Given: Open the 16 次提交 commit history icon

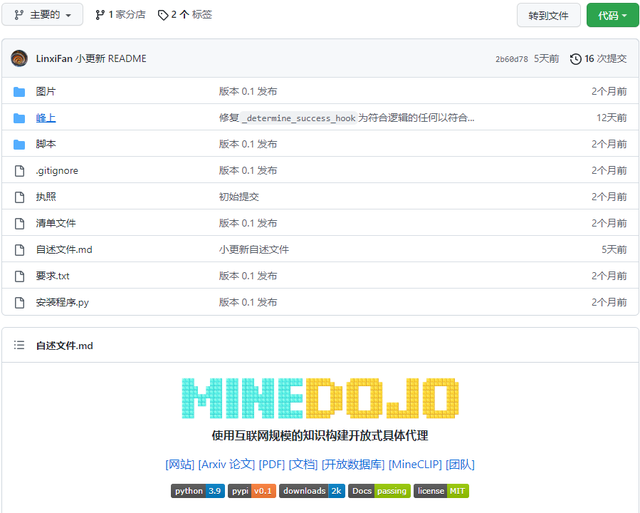Looking at the screenshot, I should point(575,59).
